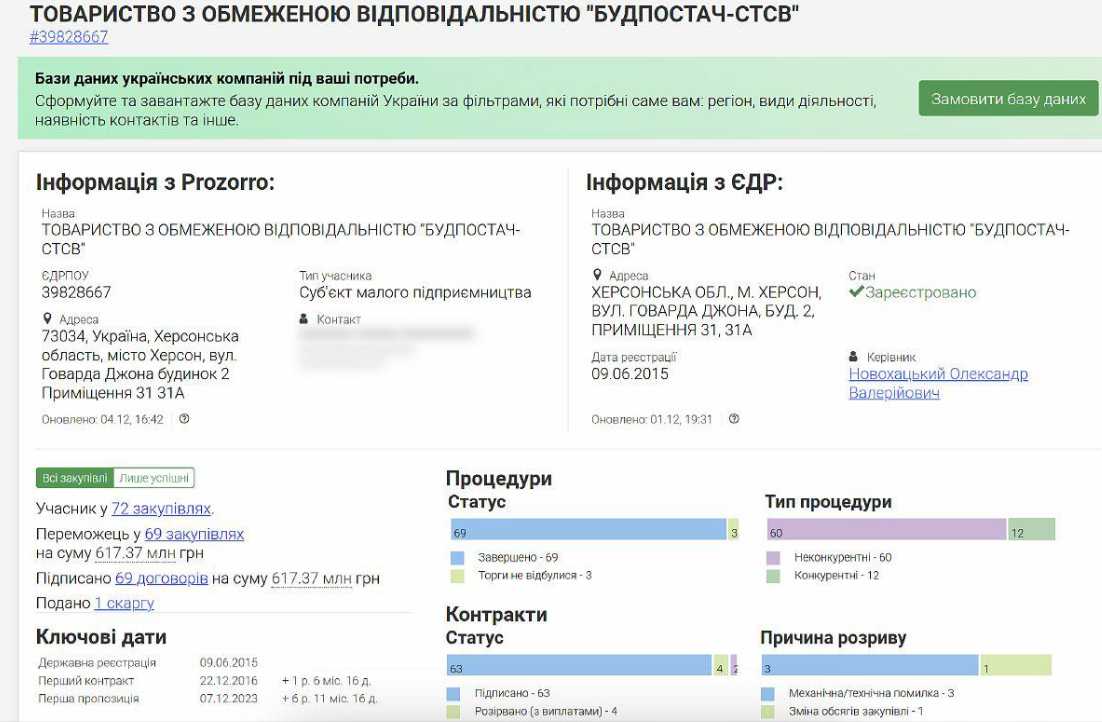1102x722 pixels.
Task: Click the yellow-green swatch for 'Торги не відбулися'
Action: pyautogui.click(x=458, y=576)
